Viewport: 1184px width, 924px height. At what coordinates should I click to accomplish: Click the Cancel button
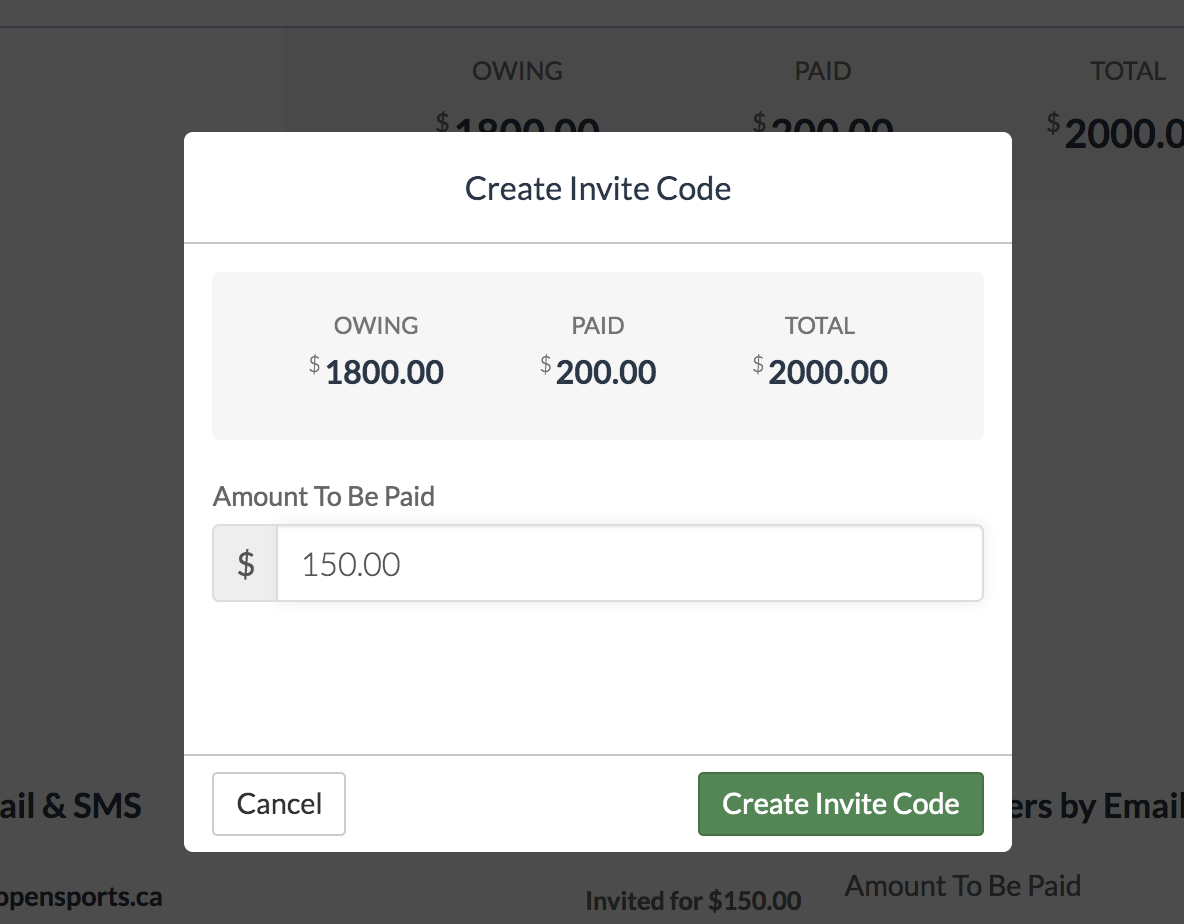(279, 804)
